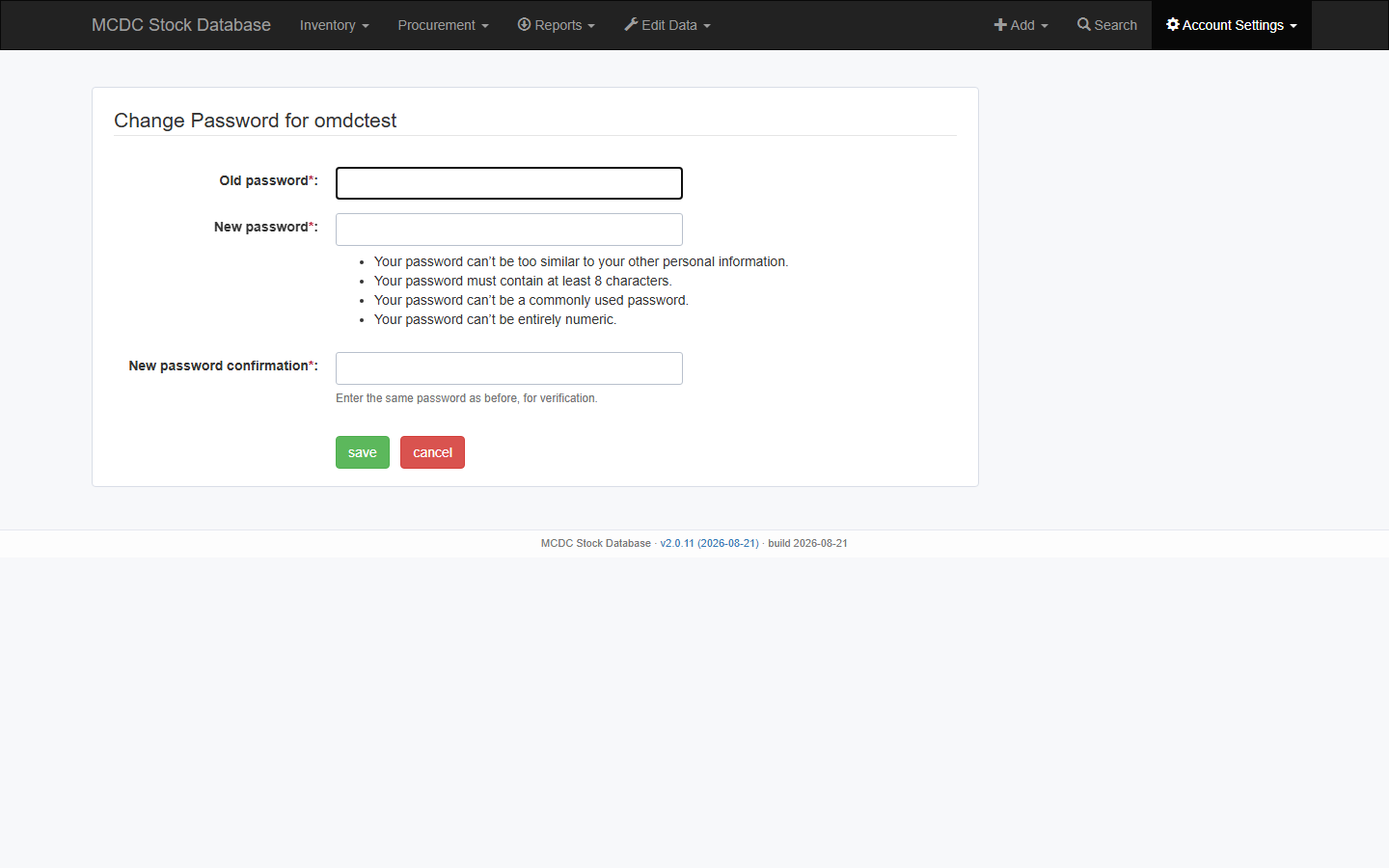Open the Reports menu

coord(556,25)
